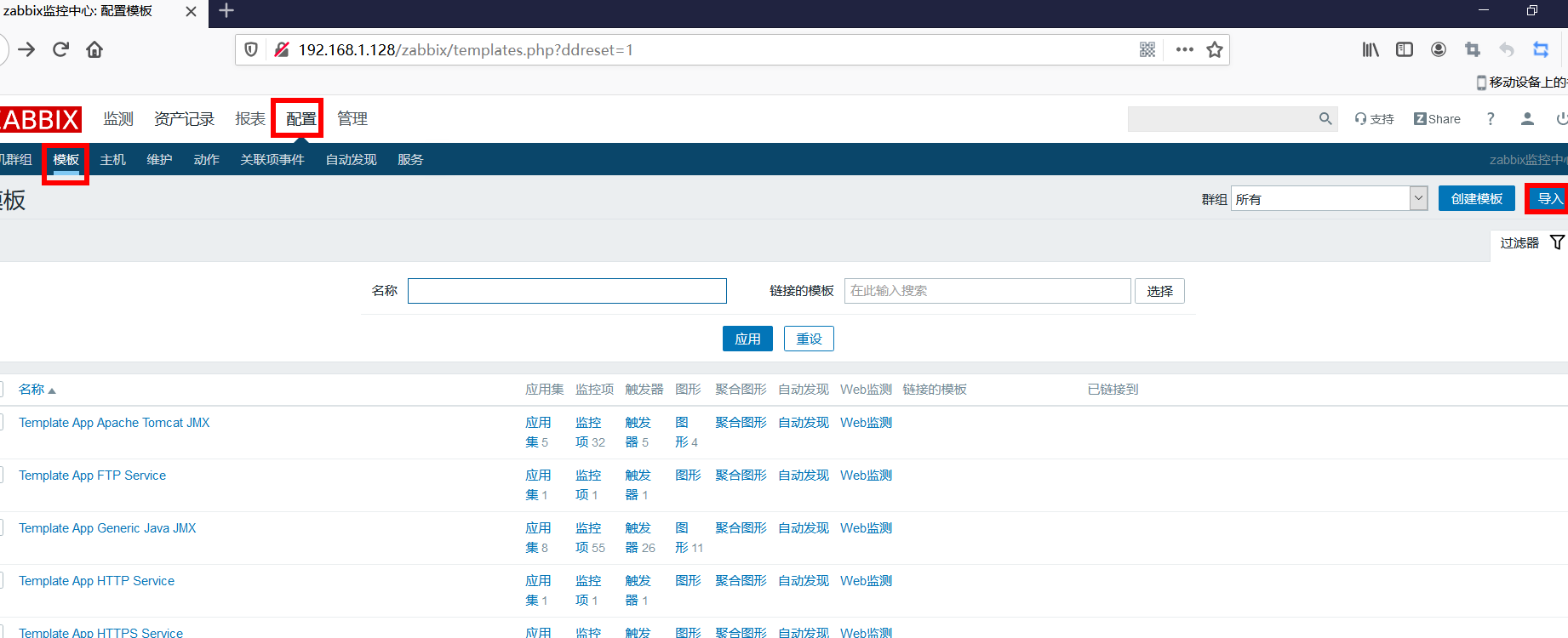This screenshot has height=638, width=1568.
Task: Switch to the 自动发现 submenu tab
Action: [351, 160]
